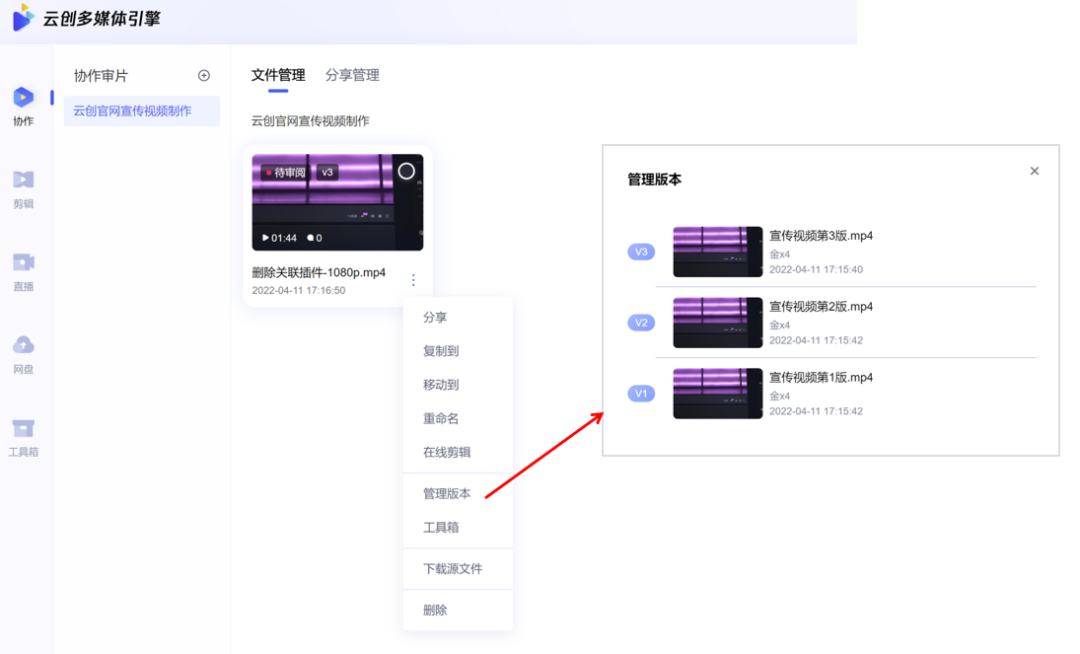This screenshot has width=1080, height=654.
Task: Click the plus icon beside 协作审片
Action: coord(204,76)
